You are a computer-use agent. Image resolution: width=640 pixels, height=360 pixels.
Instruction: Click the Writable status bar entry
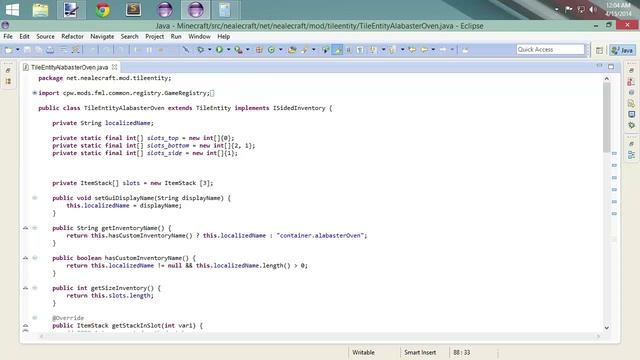(x=363, y=352)
